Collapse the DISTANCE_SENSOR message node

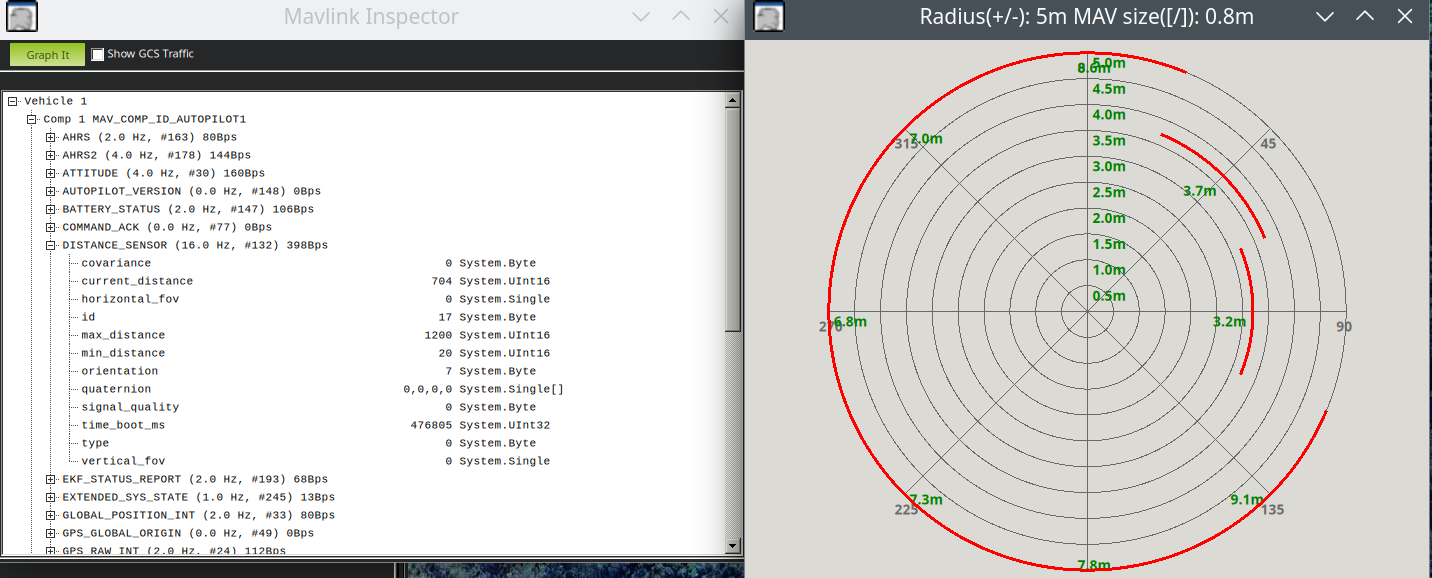point(51,245)
